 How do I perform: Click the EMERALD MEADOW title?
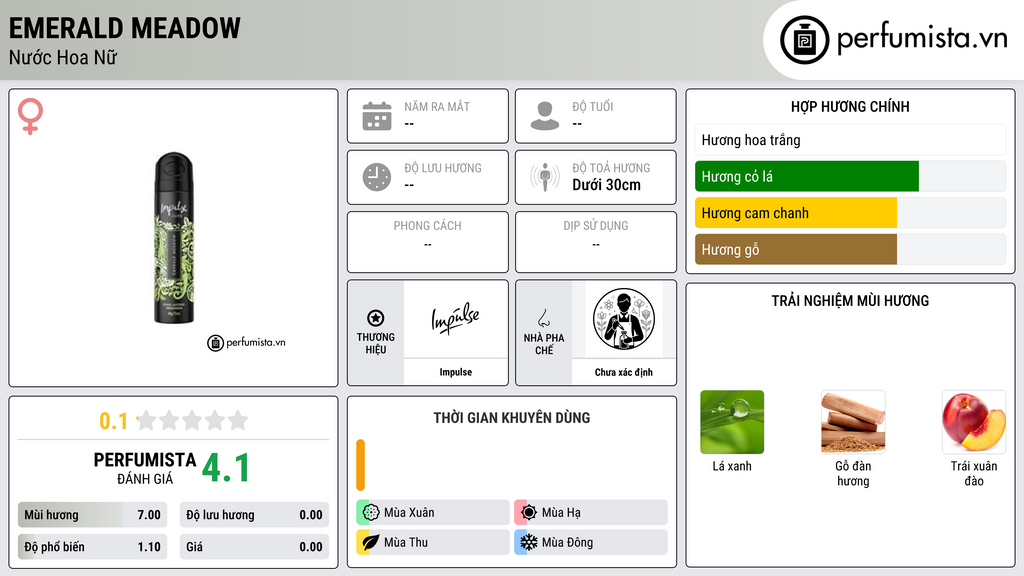tap(125, 28)
